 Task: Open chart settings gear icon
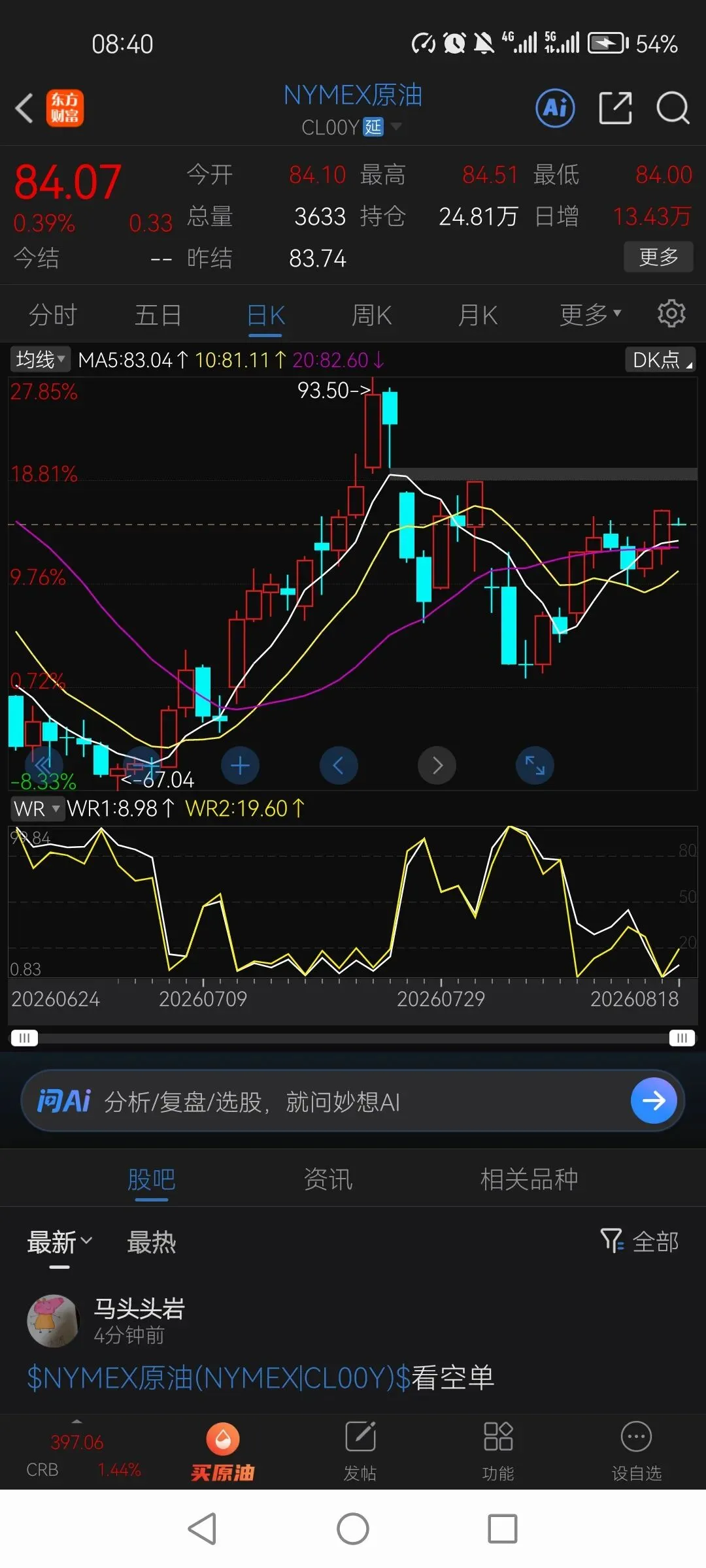coord(671,314)
